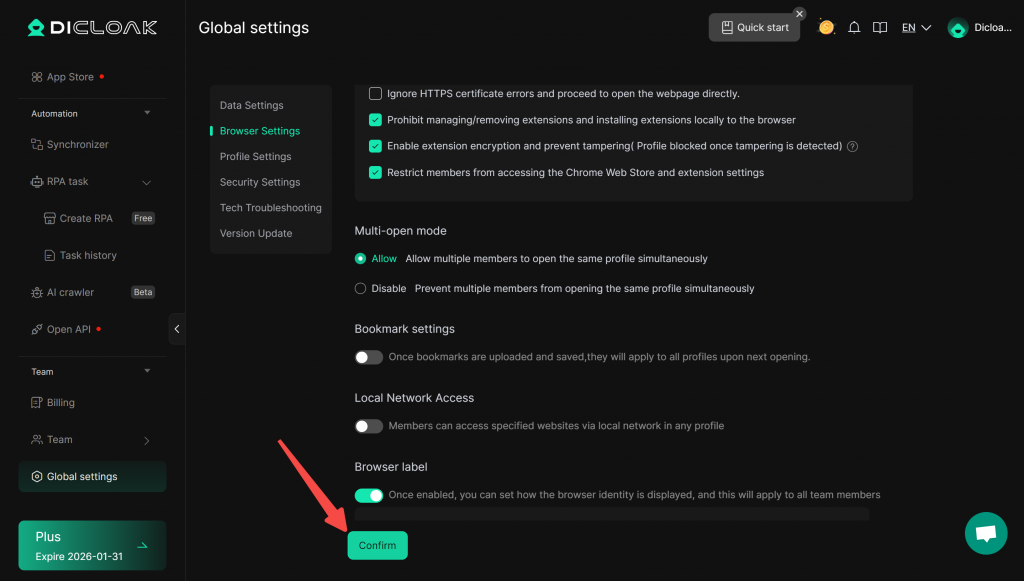Select the Disable multi-open mode radio

(361, 288)
